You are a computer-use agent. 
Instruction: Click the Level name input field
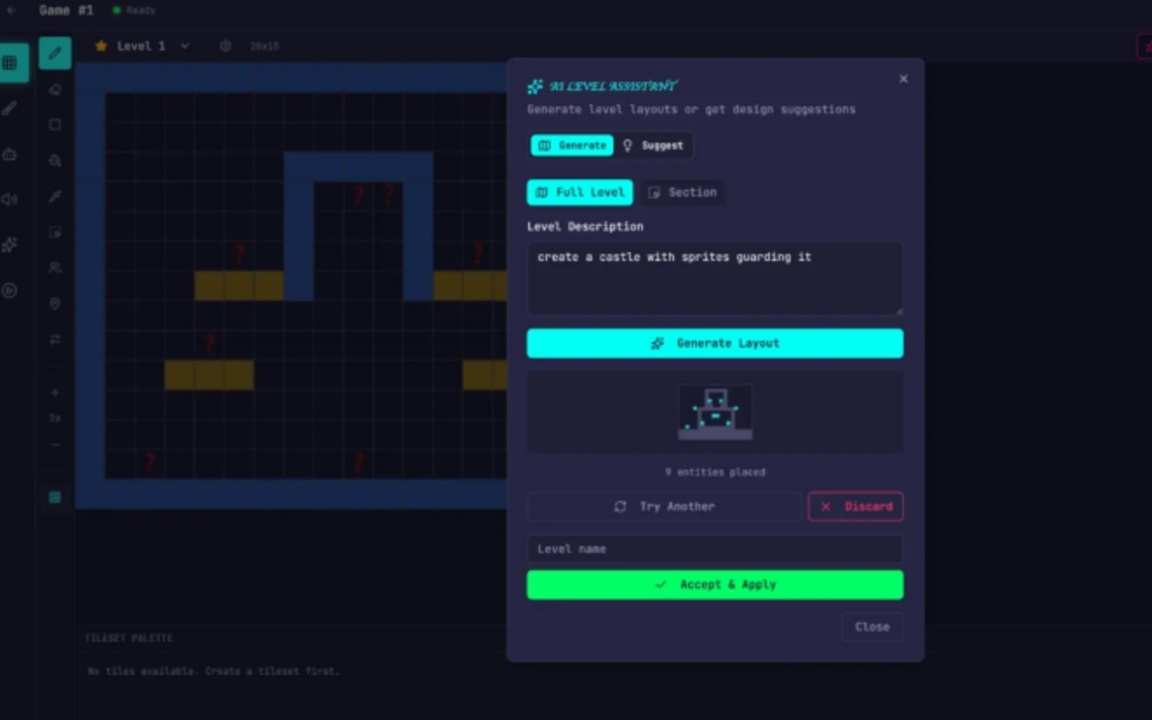(x=715, y=549)
